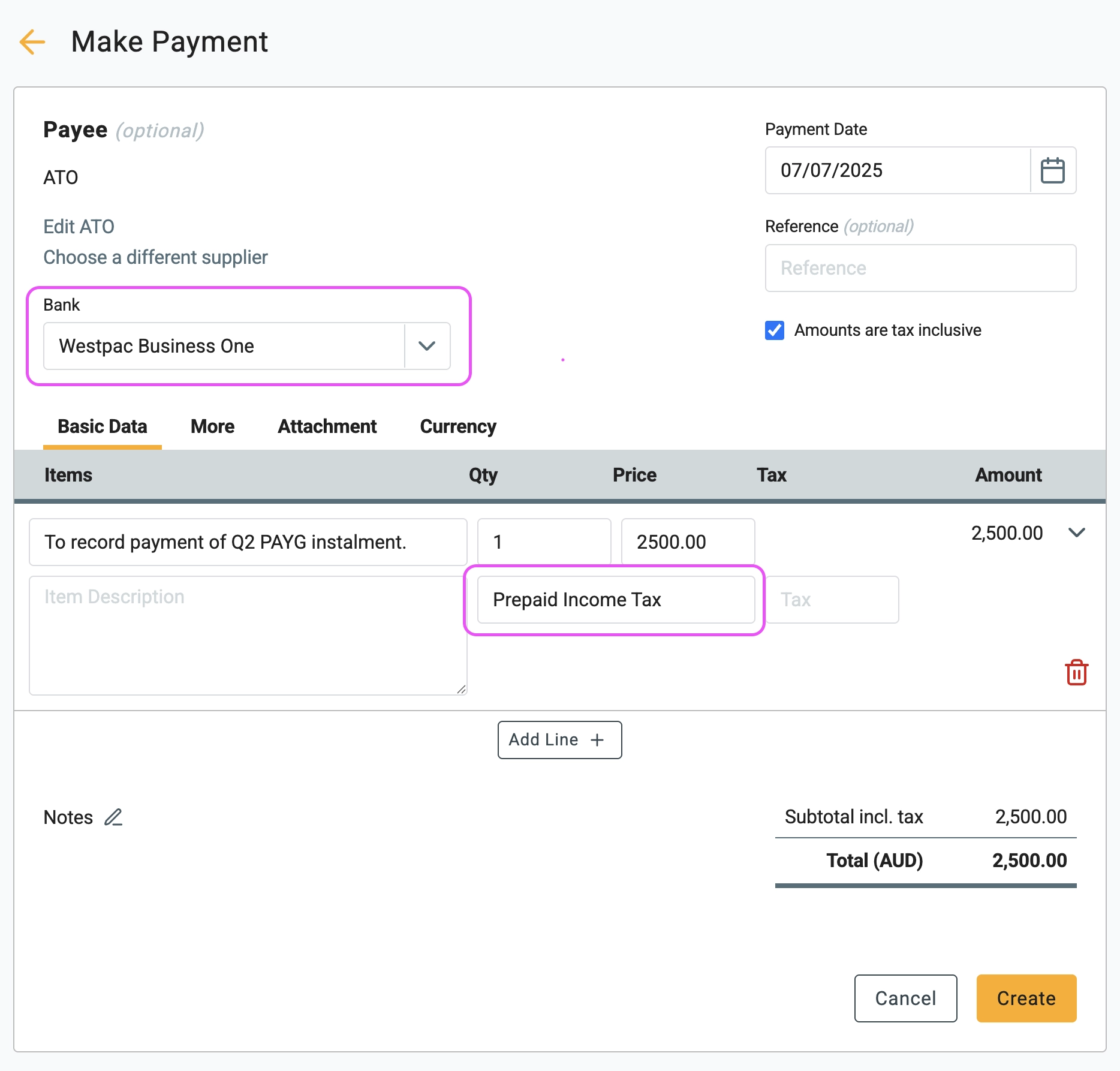
Task: Click the Amount column header
Action: 1008,475
